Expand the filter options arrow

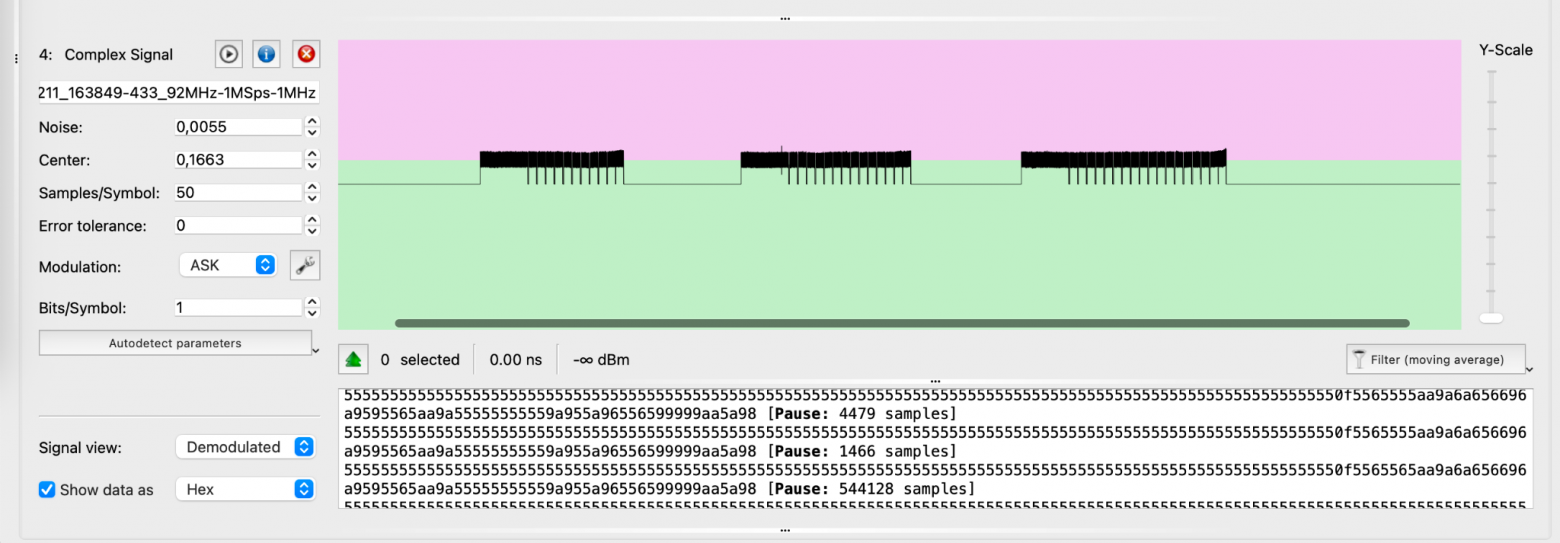(1531, 368)
